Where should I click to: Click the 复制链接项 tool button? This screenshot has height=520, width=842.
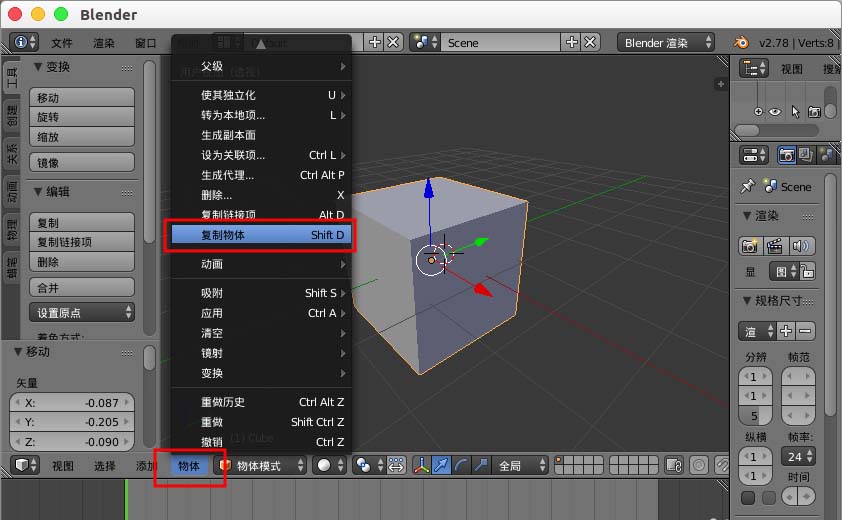coord(82,242)
